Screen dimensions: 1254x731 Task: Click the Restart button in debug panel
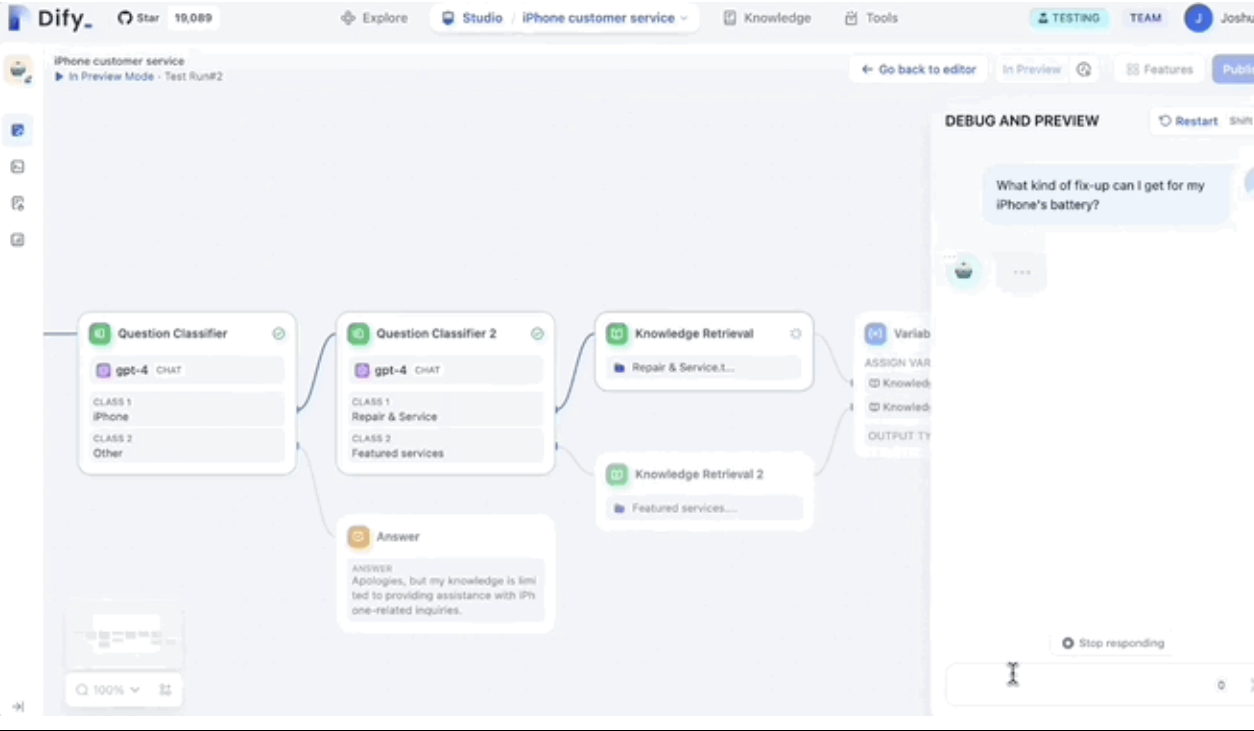1188,121
